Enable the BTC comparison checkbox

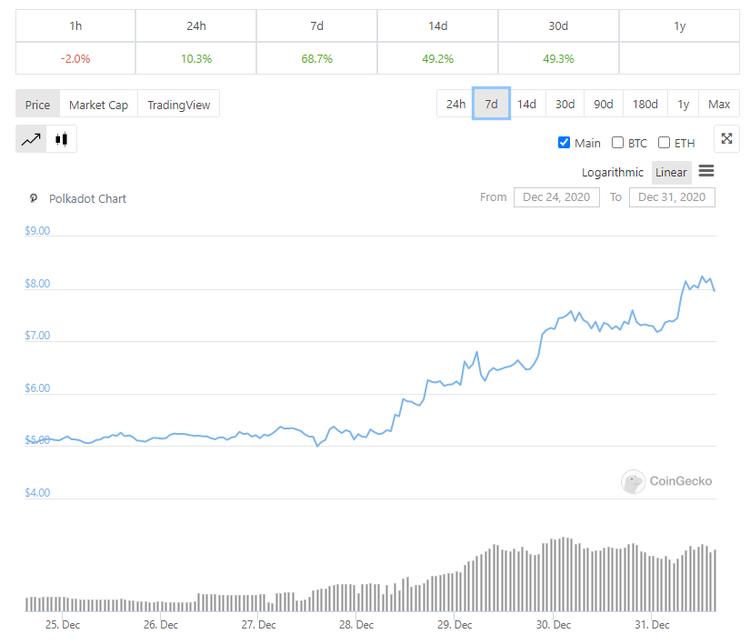pos(618,143)
